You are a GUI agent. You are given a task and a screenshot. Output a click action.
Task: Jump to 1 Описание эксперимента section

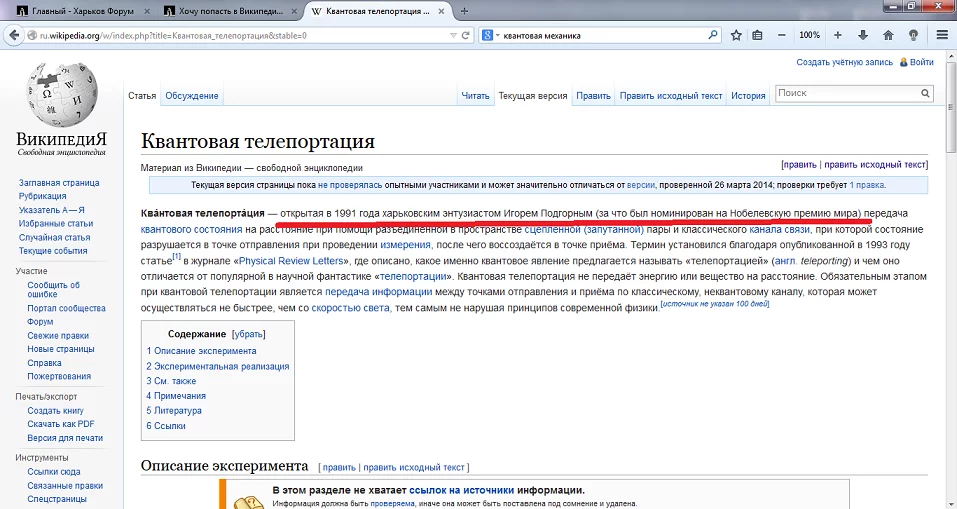(x=201, y=351)
